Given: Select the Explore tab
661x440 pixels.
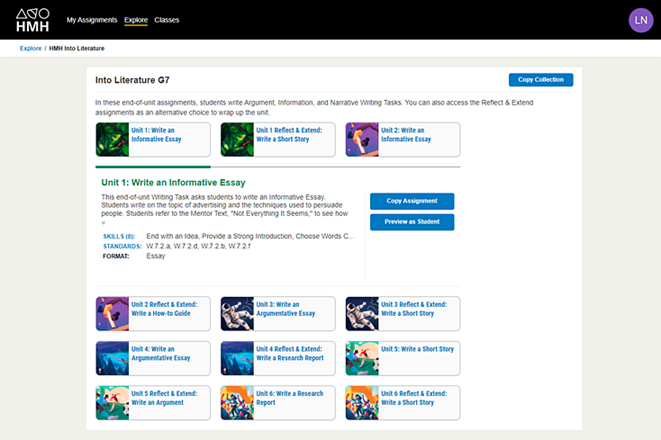Looking at the screenshot, I should pyautogui.click(x=136, y=20).
